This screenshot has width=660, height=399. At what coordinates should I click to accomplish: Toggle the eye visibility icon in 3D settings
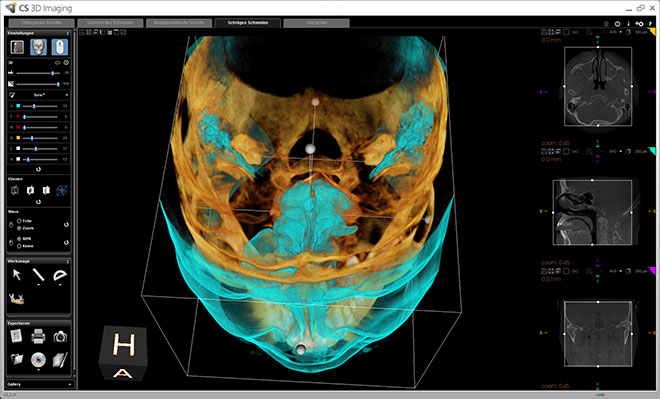click(58, 63)
